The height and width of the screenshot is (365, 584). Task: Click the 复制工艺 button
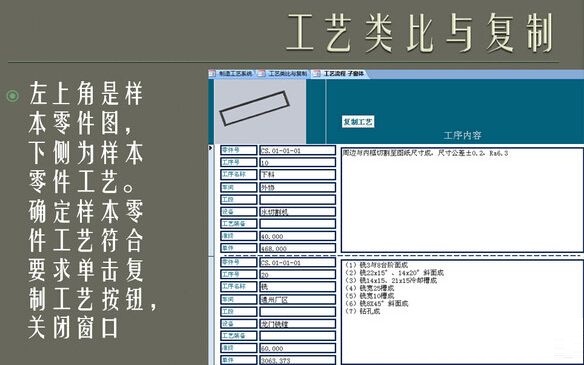click(x=358, y=122)
